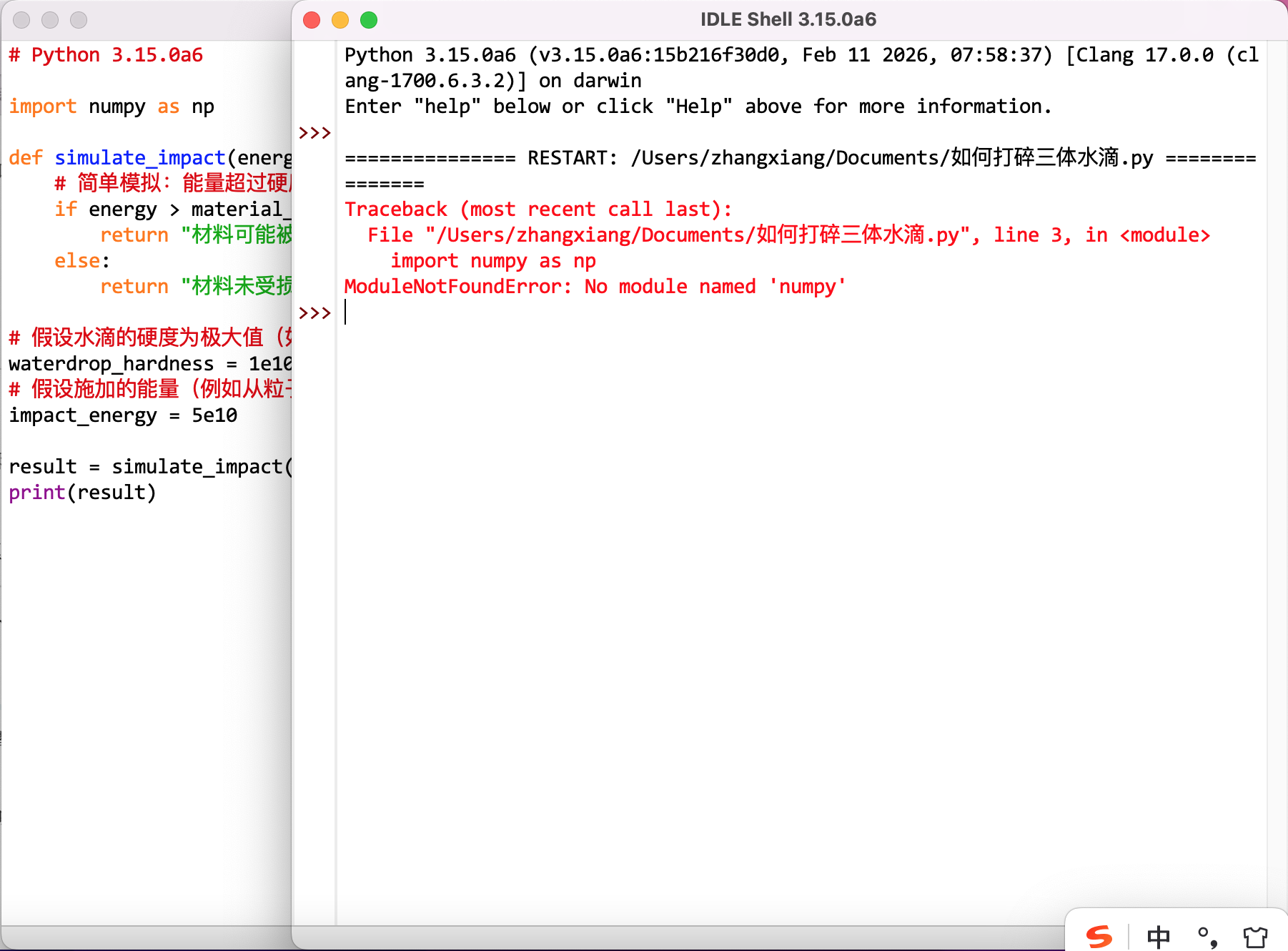Click the editor window's gray close button
Screen dimensions: 1288x951
click(x=21, y=20)
